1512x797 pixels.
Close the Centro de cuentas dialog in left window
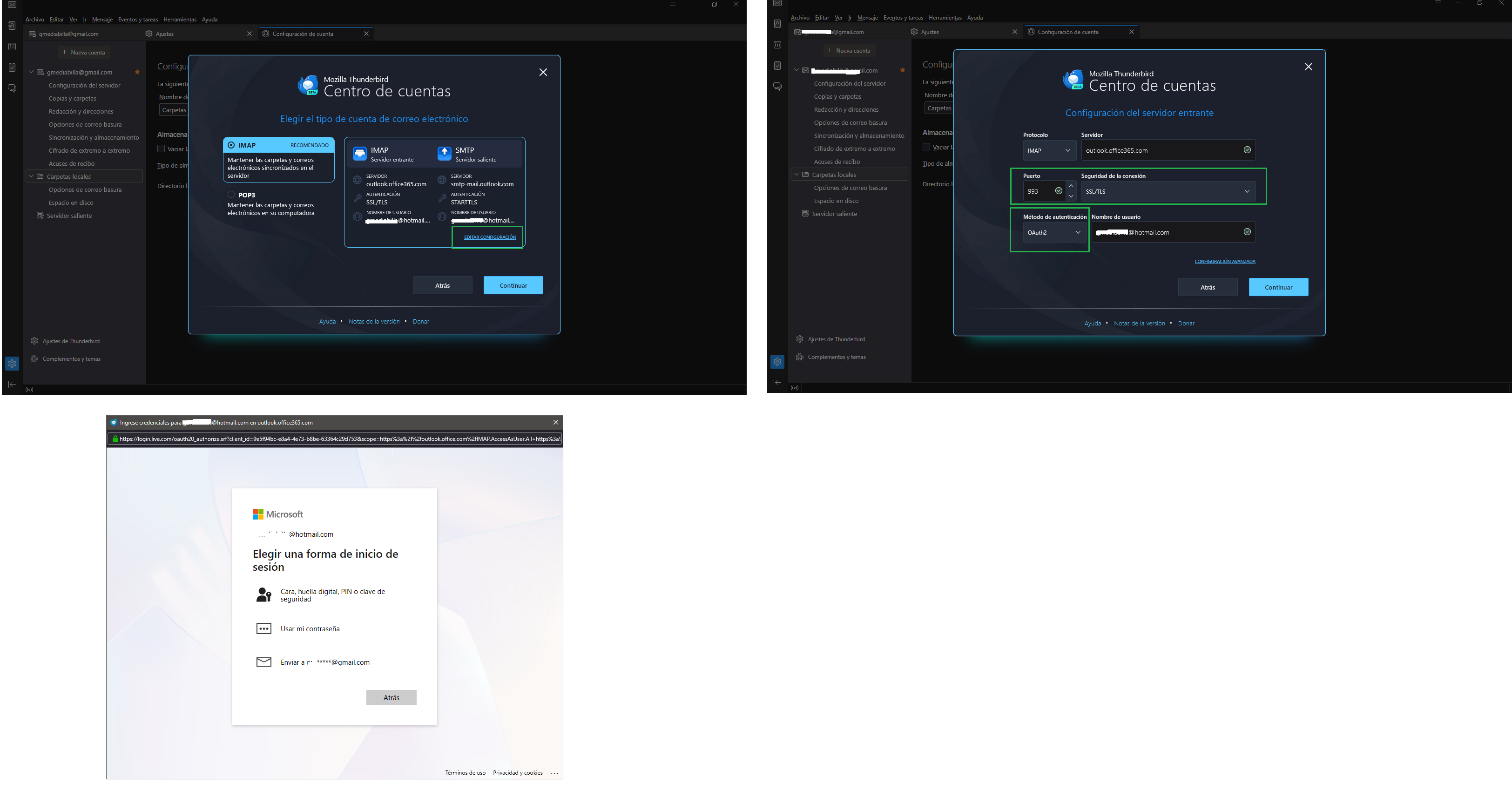point(543,72)
